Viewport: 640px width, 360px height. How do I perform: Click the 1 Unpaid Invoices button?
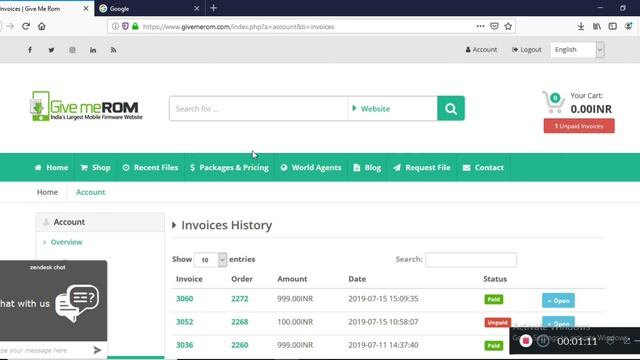coord(579,126)
